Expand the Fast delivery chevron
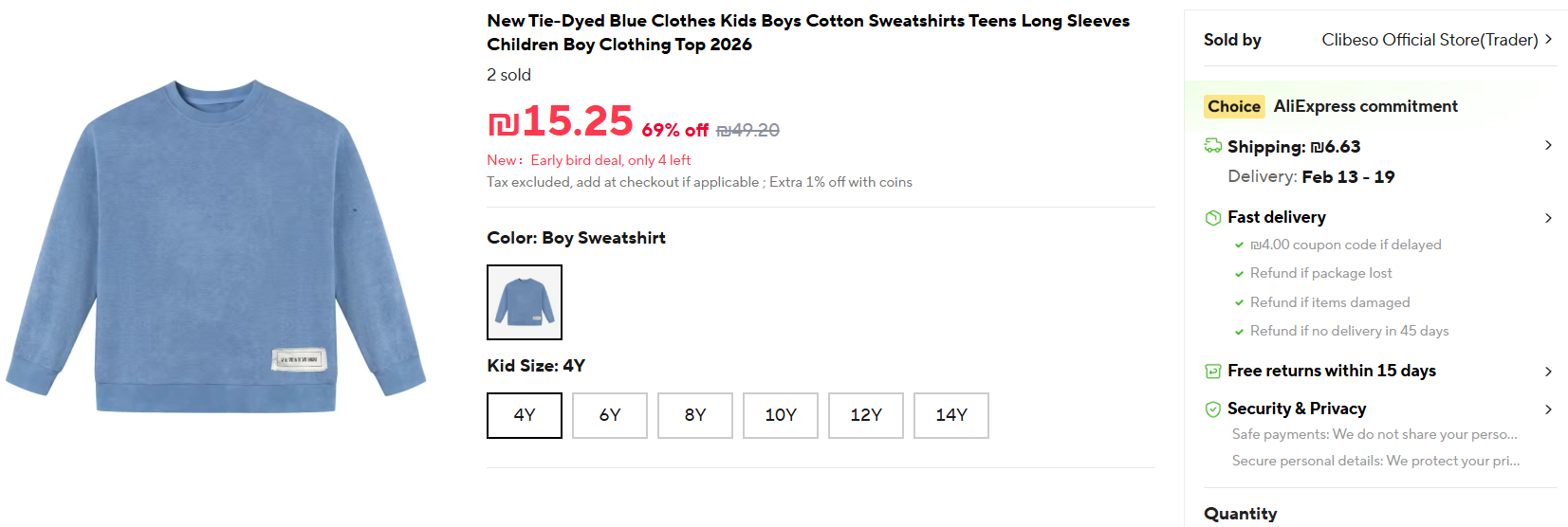1568x527 pixels. click(1548, 218)
